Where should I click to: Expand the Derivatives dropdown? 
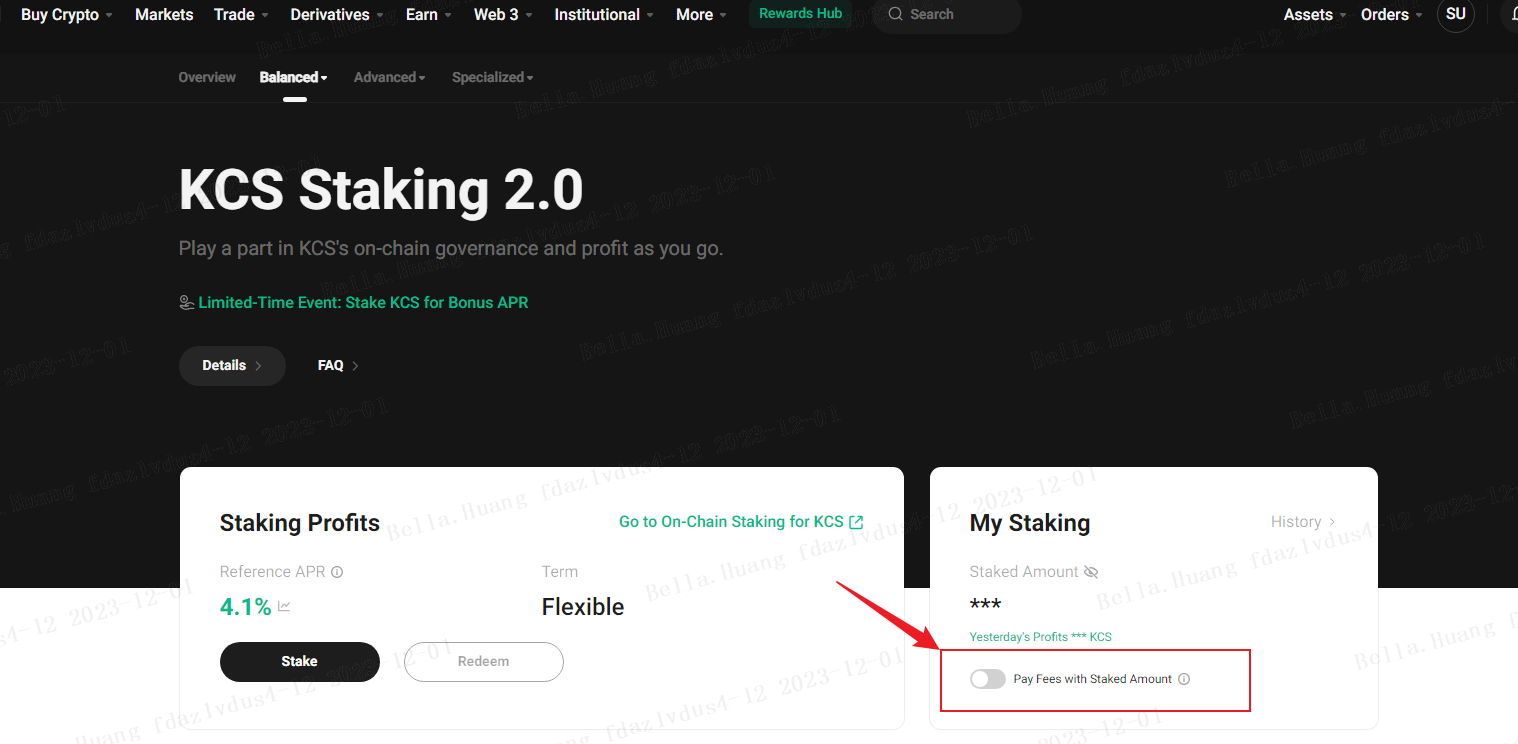pyautogui.click(x=337, y=15)
